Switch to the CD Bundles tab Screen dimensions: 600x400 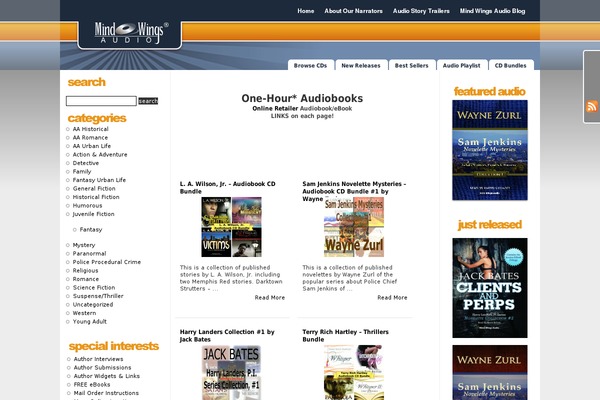[510, 65]
